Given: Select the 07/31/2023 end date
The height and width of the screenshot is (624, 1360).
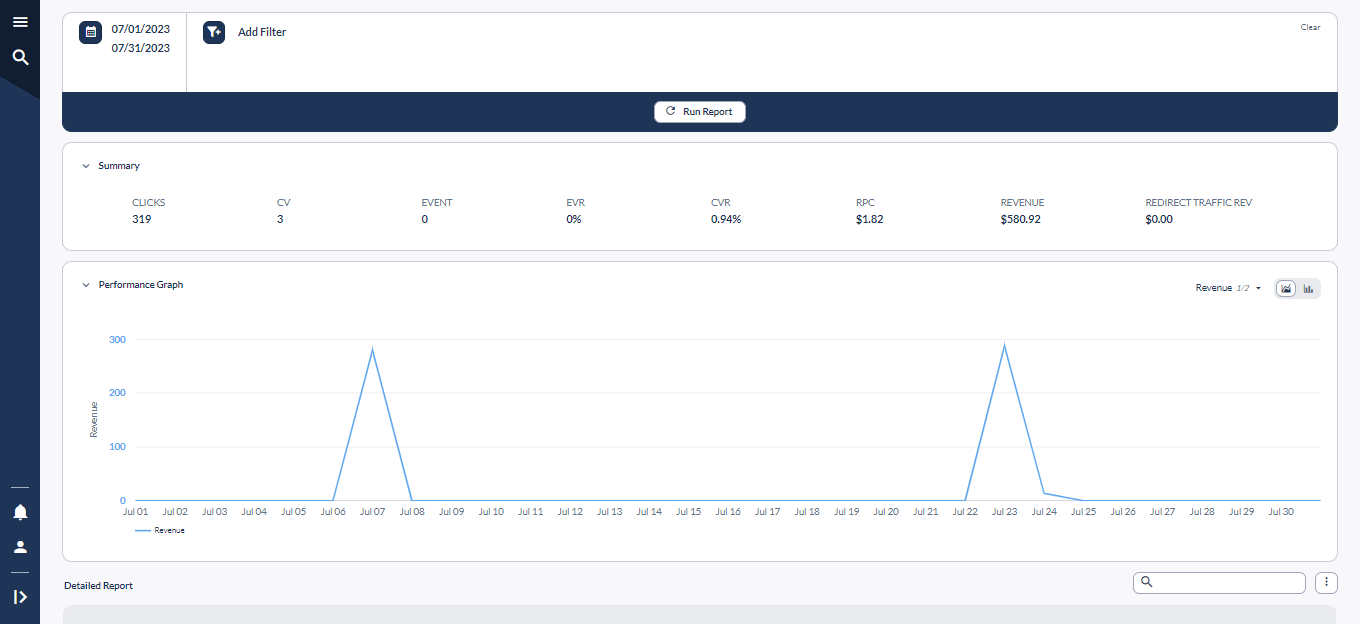Looking at the screenshot, I should click(141, 48).
